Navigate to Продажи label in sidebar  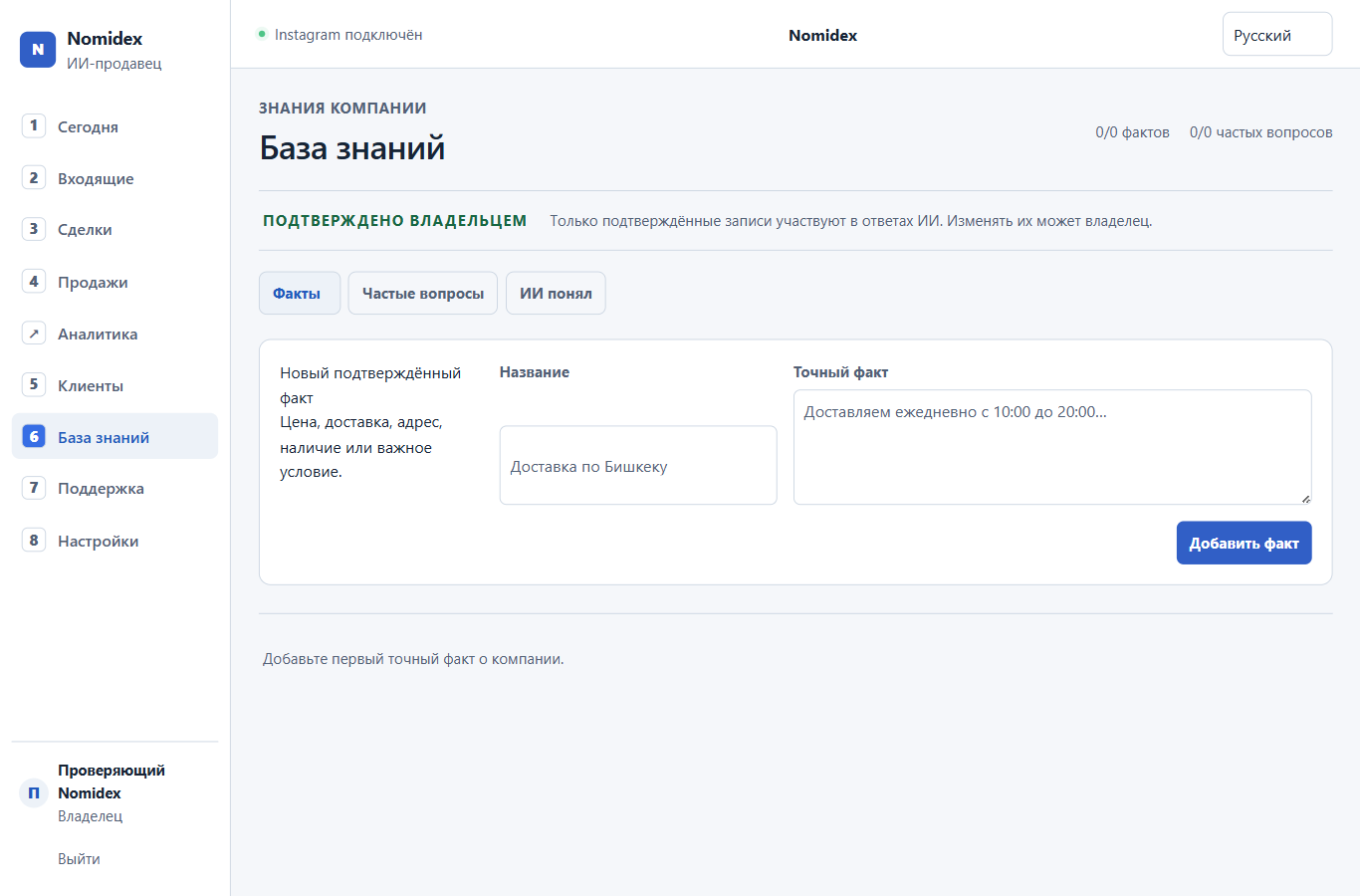click(93, 283)
